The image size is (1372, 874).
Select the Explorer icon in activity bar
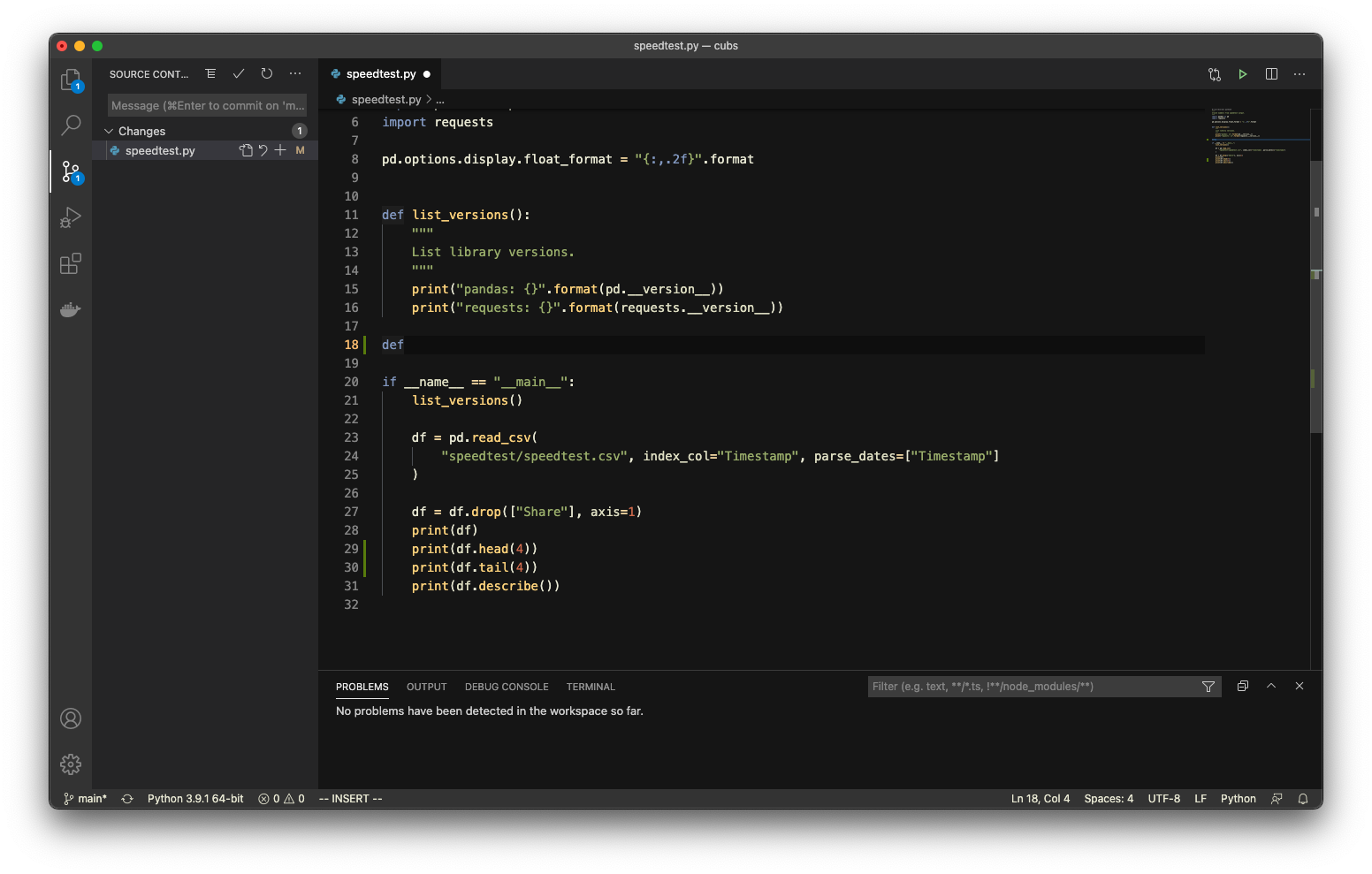point(71,80)
